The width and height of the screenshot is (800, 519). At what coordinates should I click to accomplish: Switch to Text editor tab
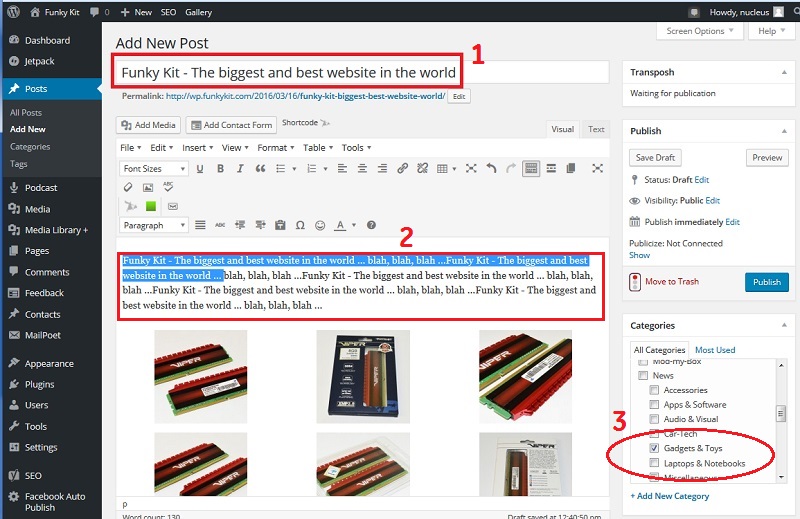pos(596,129)
